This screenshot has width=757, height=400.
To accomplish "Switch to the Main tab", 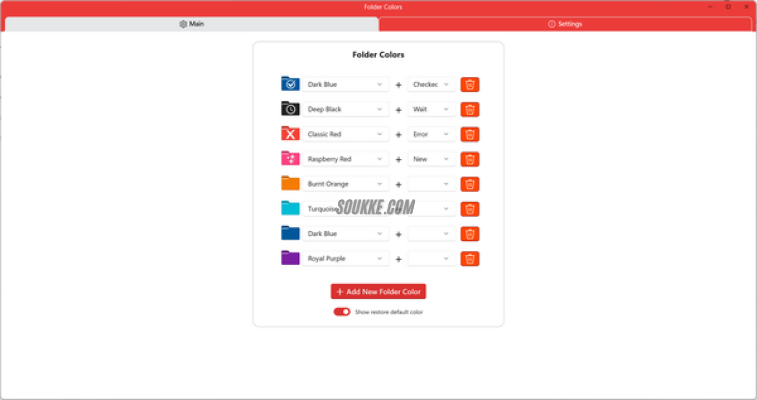I will (191, 24).
